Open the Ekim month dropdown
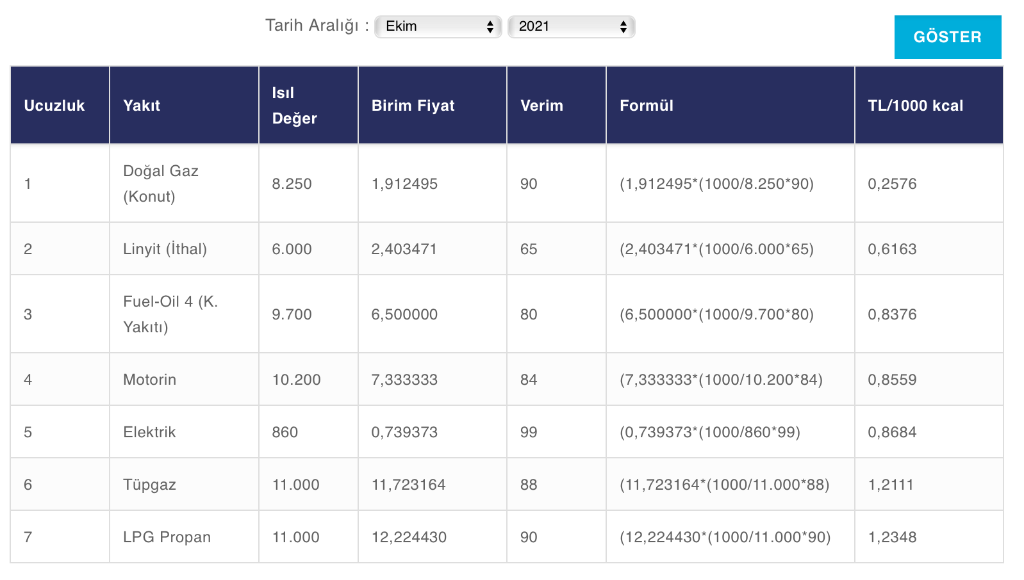The image size is (1024, 580). click(438, 26)
